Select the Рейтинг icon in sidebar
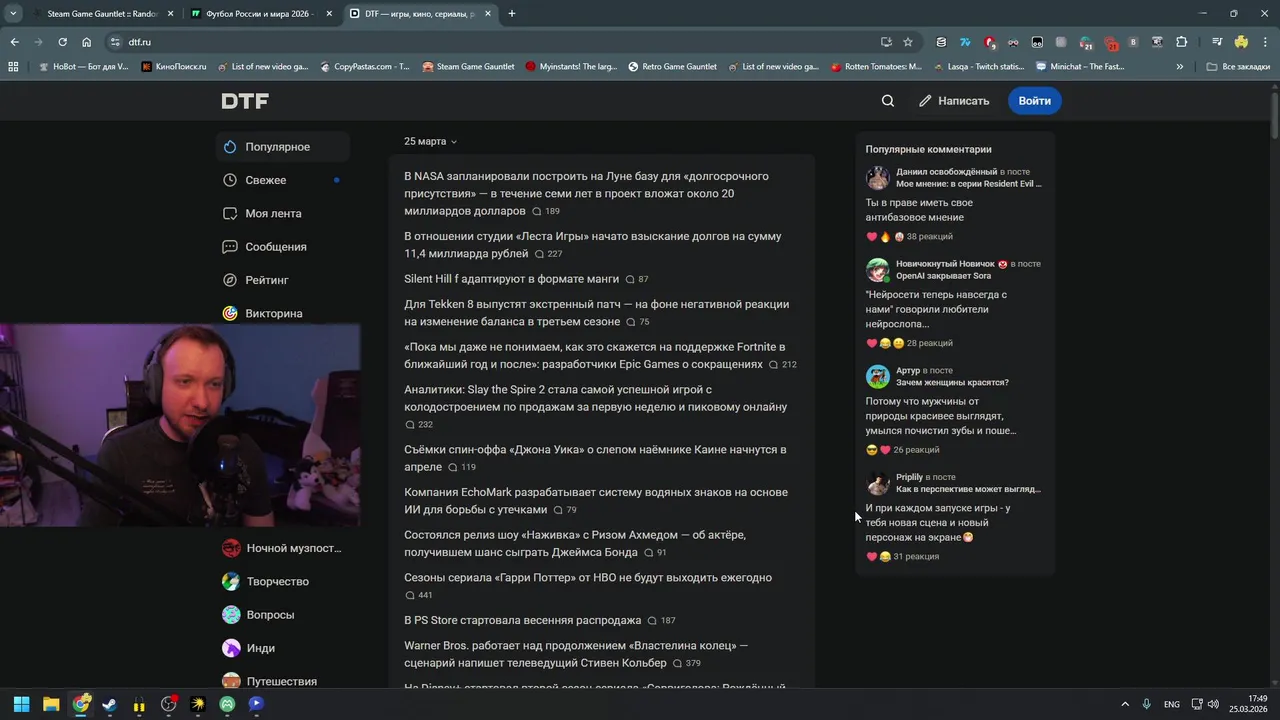 [x=230, y=280]
